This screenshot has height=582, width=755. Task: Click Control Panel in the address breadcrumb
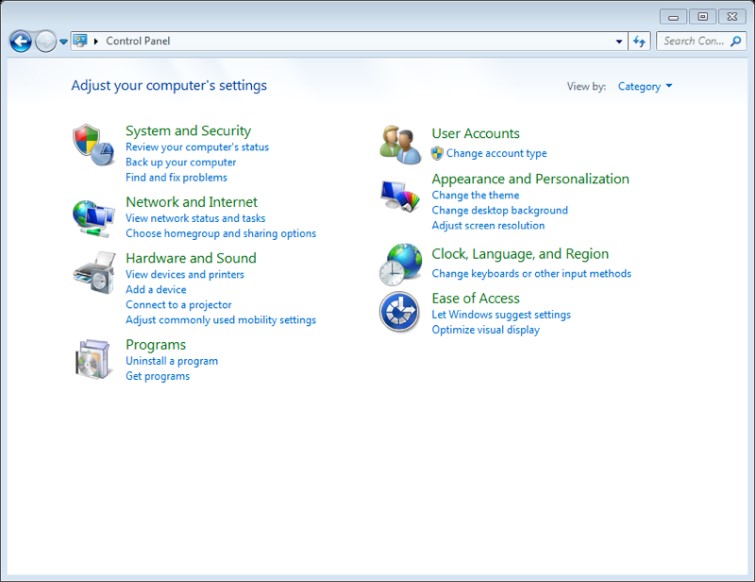pyautogui.click(x=138, y=41)
